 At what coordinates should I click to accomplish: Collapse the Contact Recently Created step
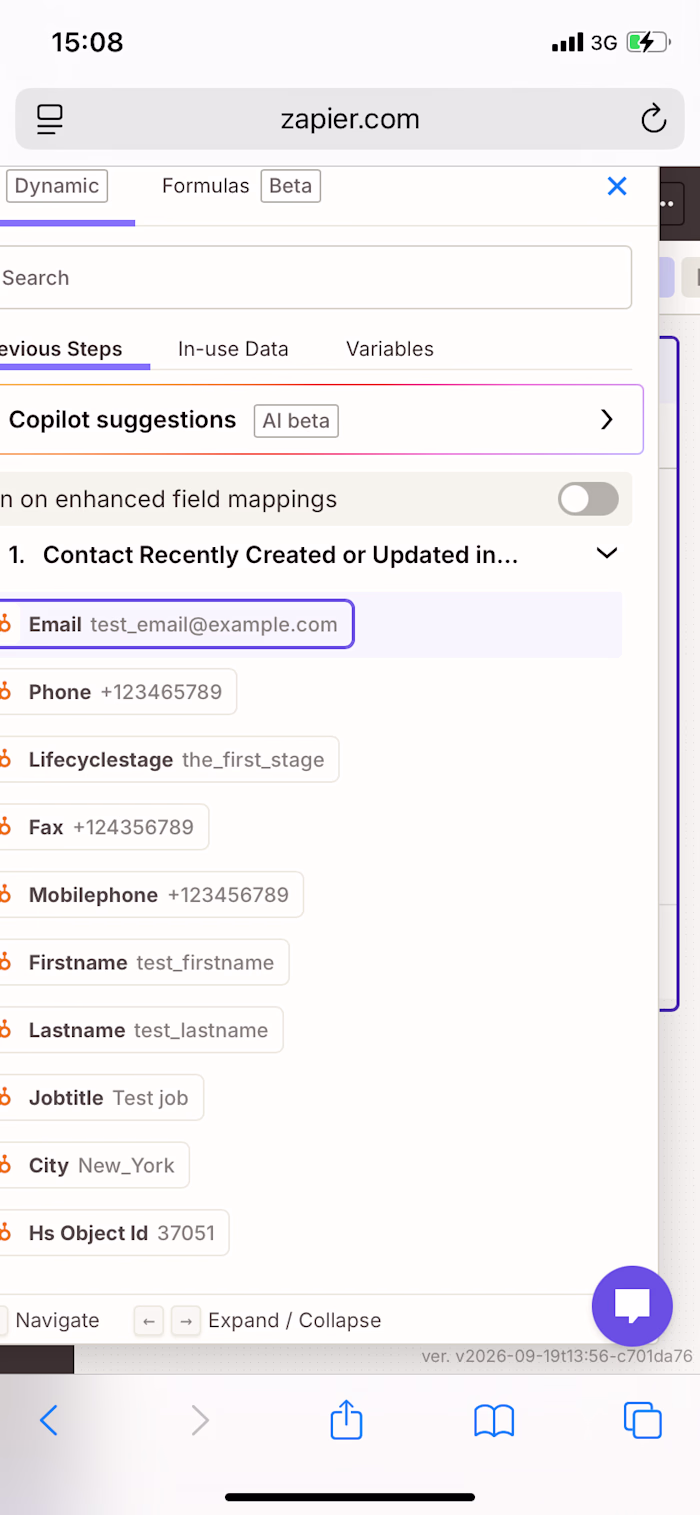click(606, 554)
